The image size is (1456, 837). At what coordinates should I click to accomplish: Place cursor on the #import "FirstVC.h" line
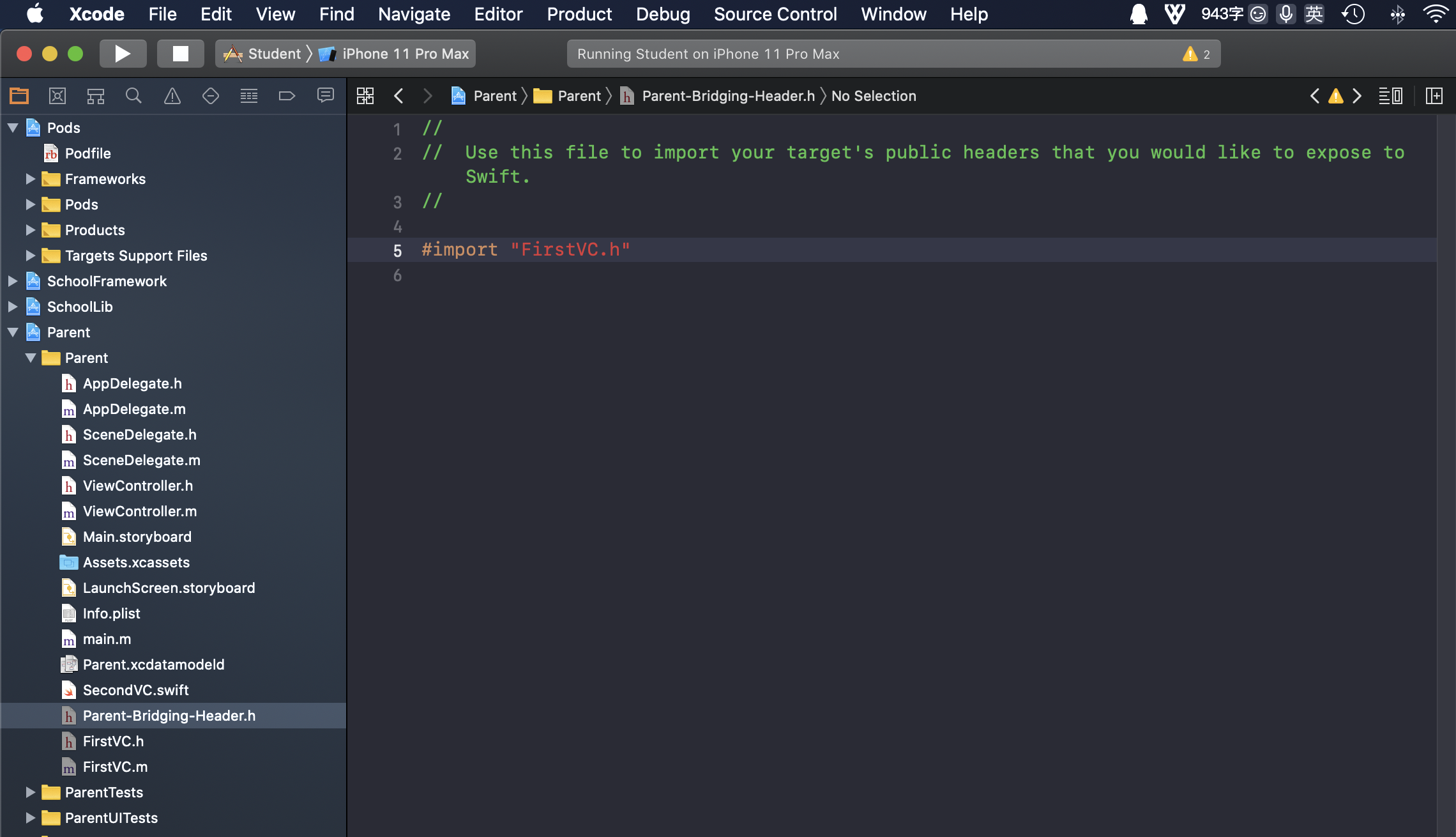pyautogui.click(x=526, y=250)
